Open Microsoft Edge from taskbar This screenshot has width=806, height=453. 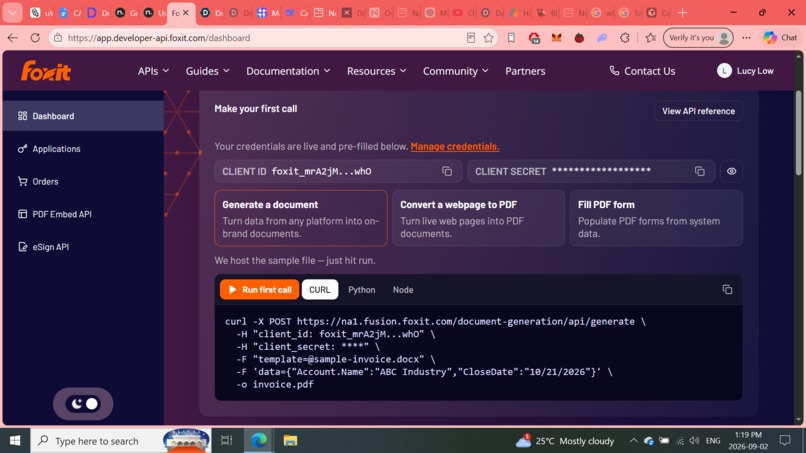(259, 441)
